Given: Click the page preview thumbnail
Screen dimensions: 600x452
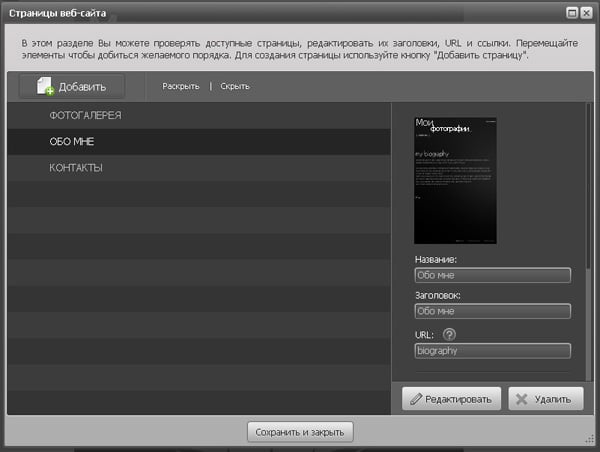Looking at the screenshot, I should point(455,181).
